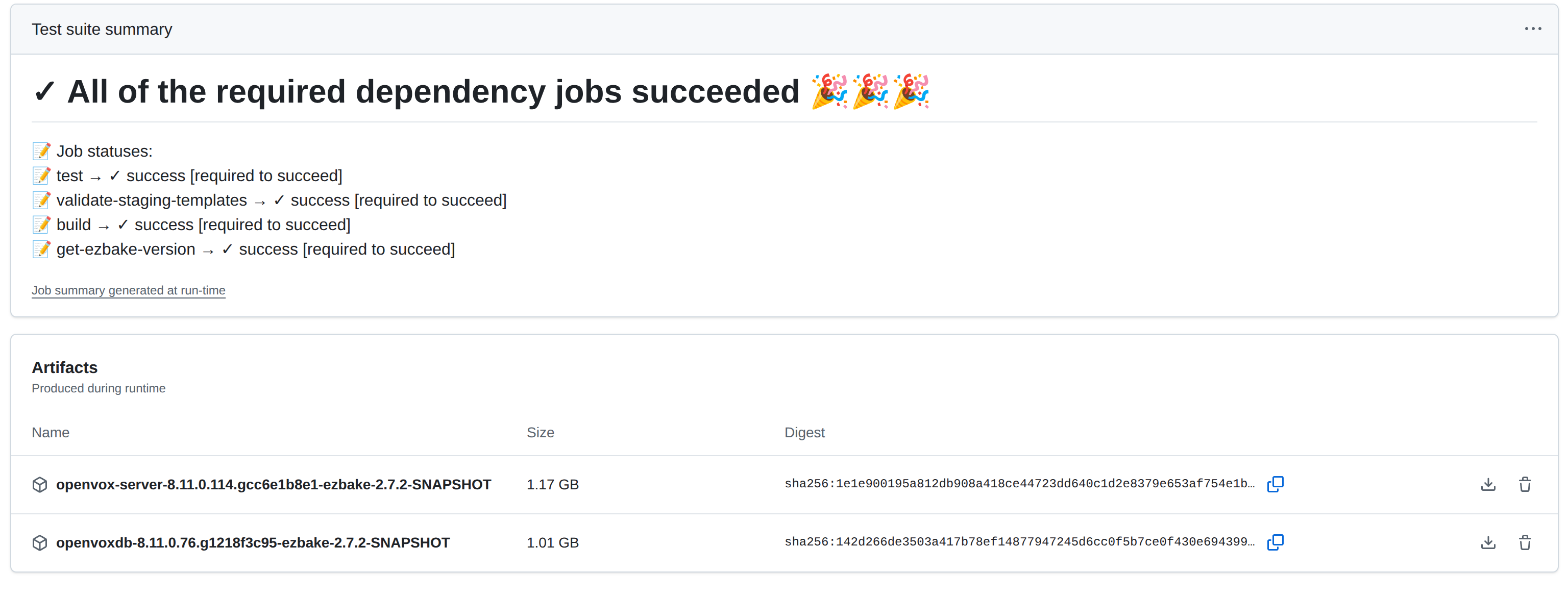
Task: Open the Job summary generated at run-time link
Action: pyautogui.click(x=129, y=290)
